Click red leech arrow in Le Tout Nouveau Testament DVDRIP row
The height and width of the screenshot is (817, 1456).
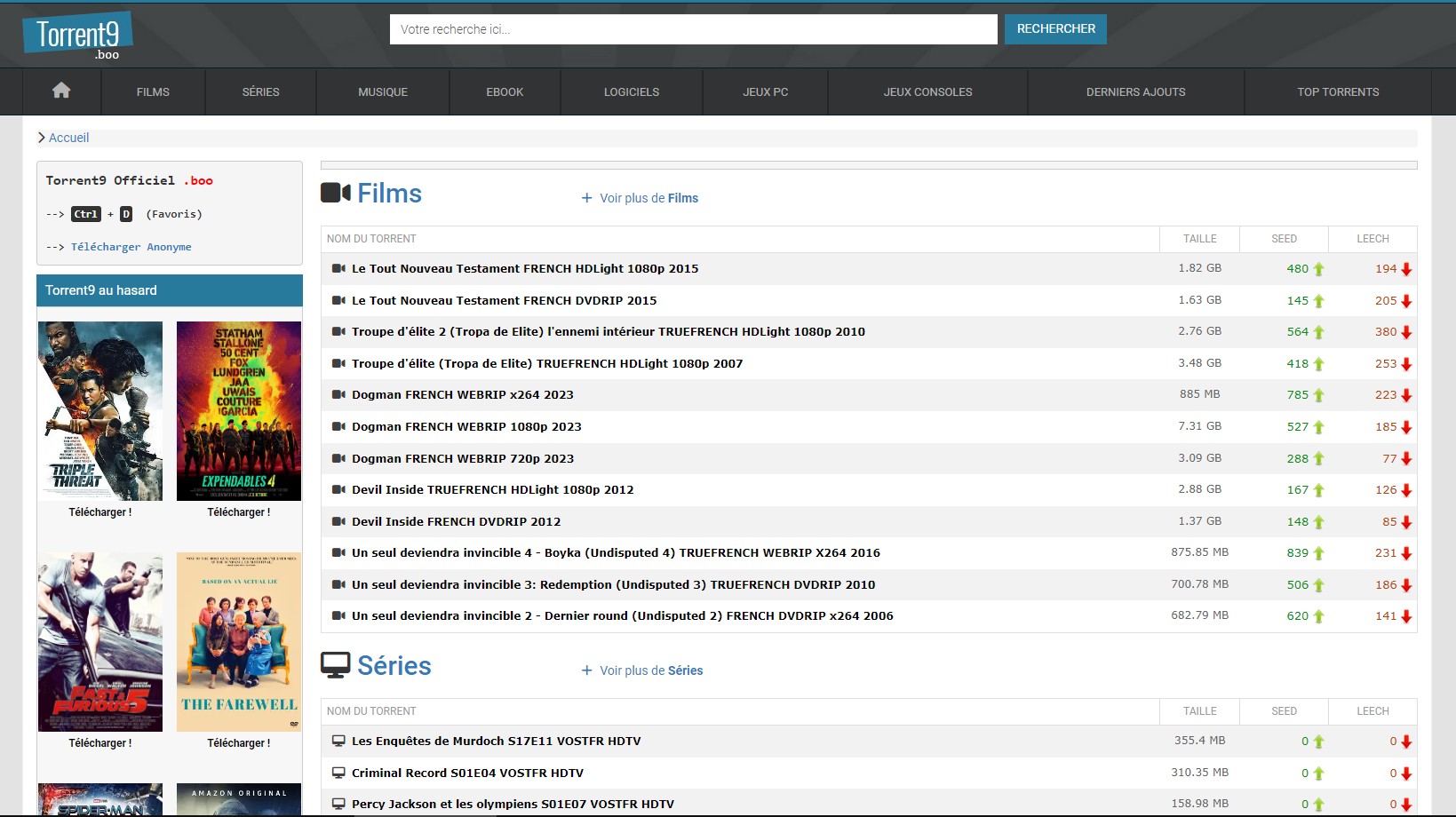pos(1406,301)
